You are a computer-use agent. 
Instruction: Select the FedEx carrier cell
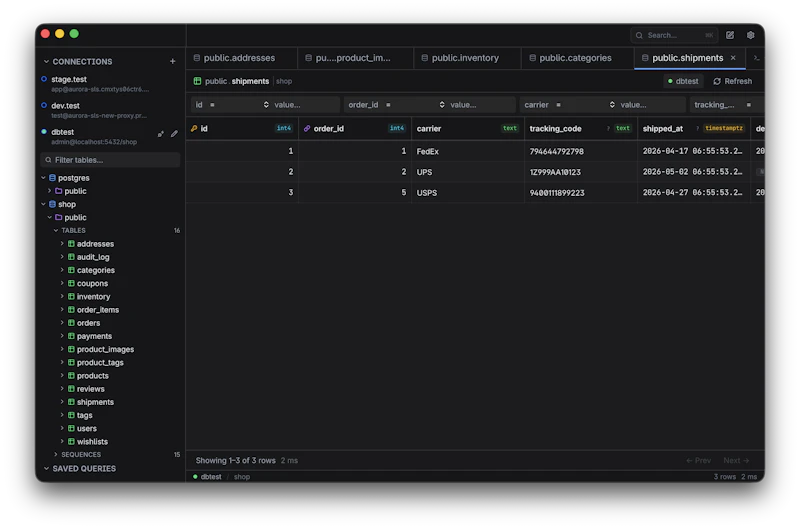(468, 152)
